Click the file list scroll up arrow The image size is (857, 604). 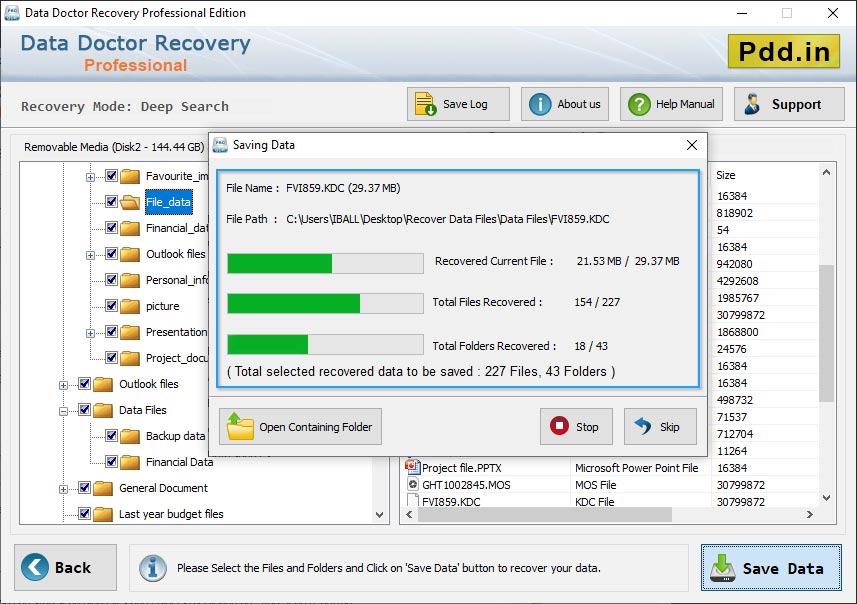pyautogui.click(x=826, y=172)
